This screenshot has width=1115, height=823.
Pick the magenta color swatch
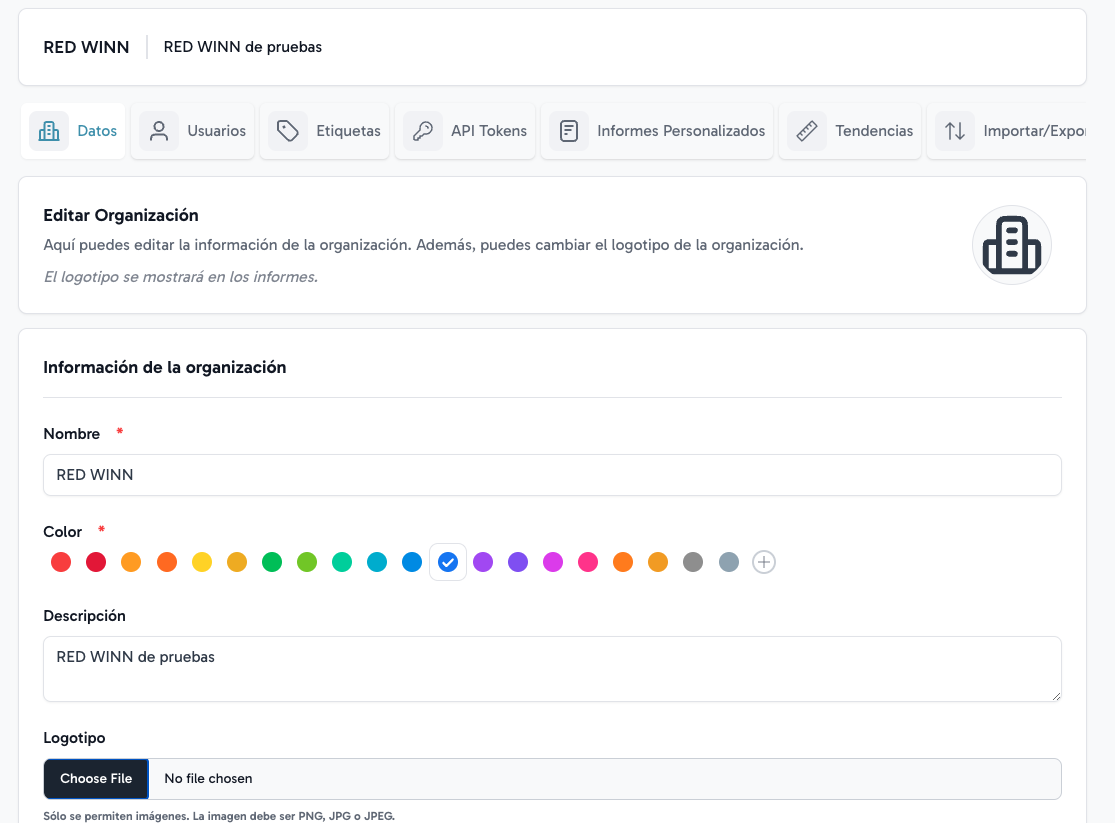(553, 562)
